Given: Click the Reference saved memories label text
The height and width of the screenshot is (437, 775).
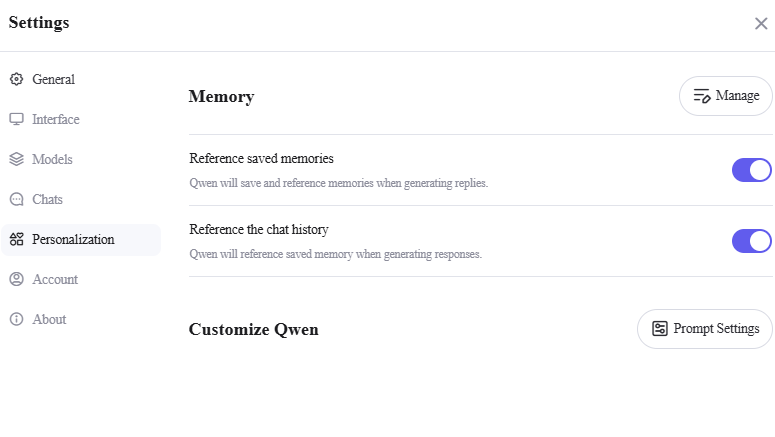Looking at the screenshot, I should click(x=261, y=159).
